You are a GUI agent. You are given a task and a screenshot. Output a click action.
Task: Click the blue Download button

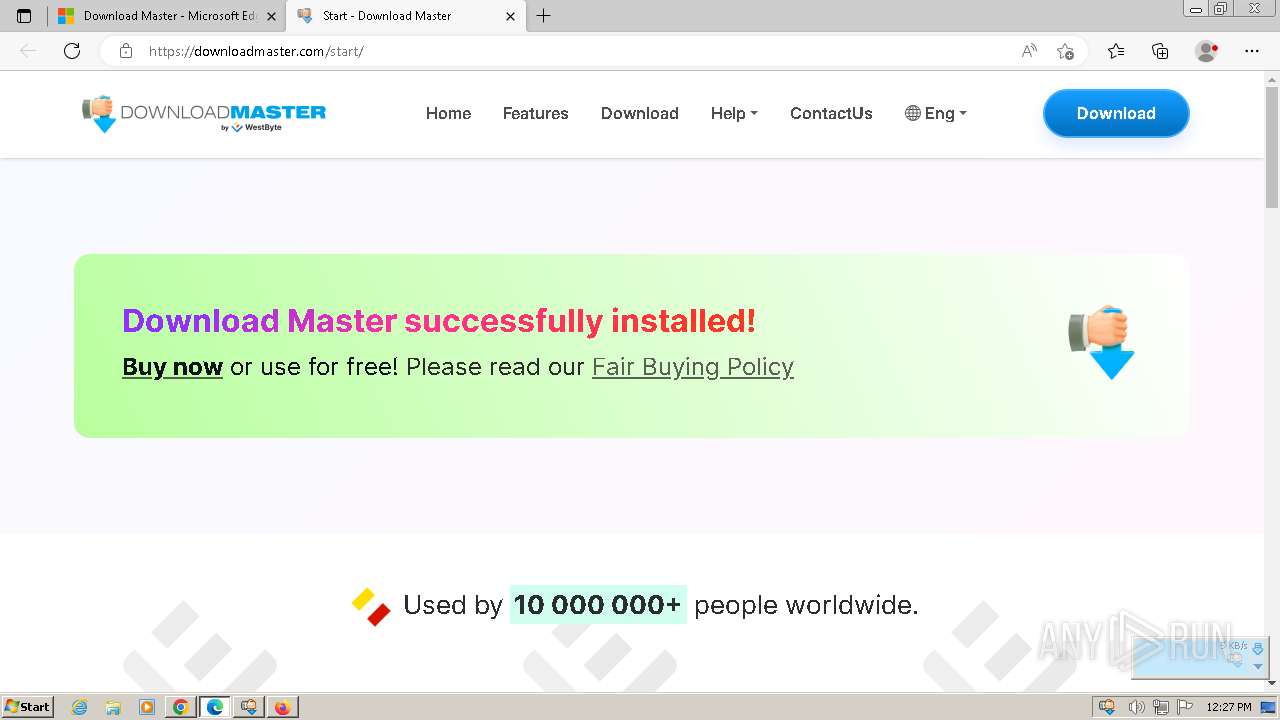tap(1116, 114)
